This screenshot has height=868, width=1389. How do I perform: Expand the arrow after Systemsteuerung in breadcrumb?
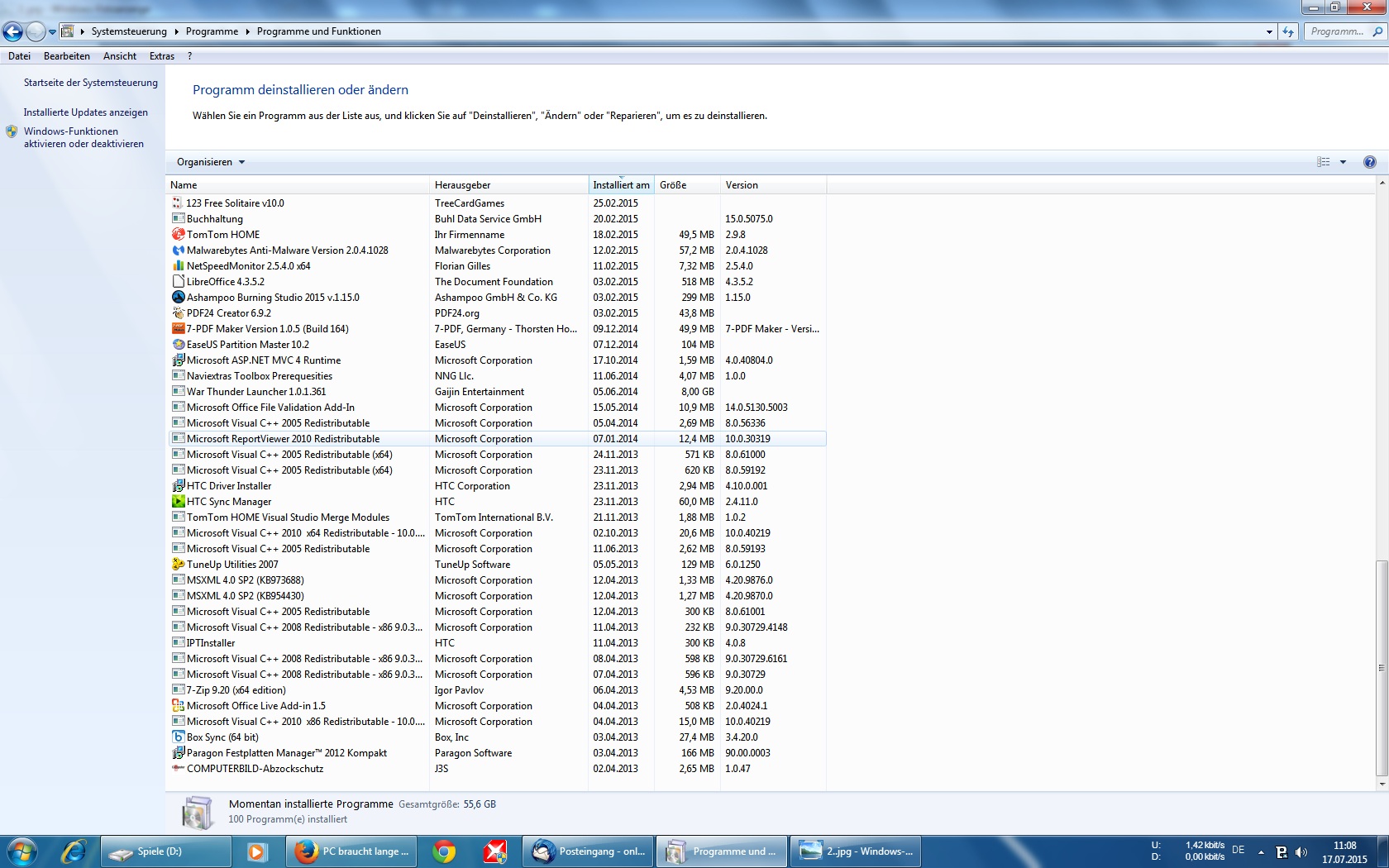[x=176, y=31]
